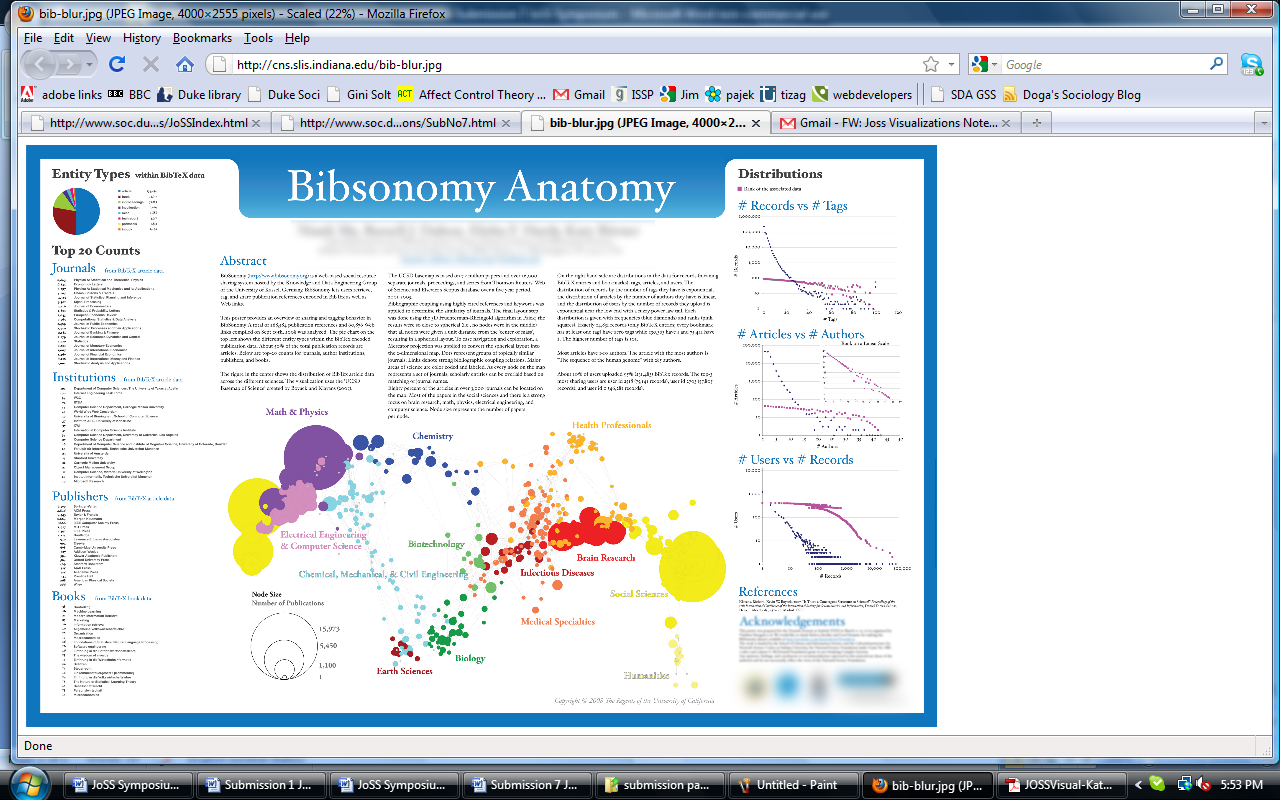The image size is (1280, 800).
Task: Open the pajek bookmark
Action: 729,94
